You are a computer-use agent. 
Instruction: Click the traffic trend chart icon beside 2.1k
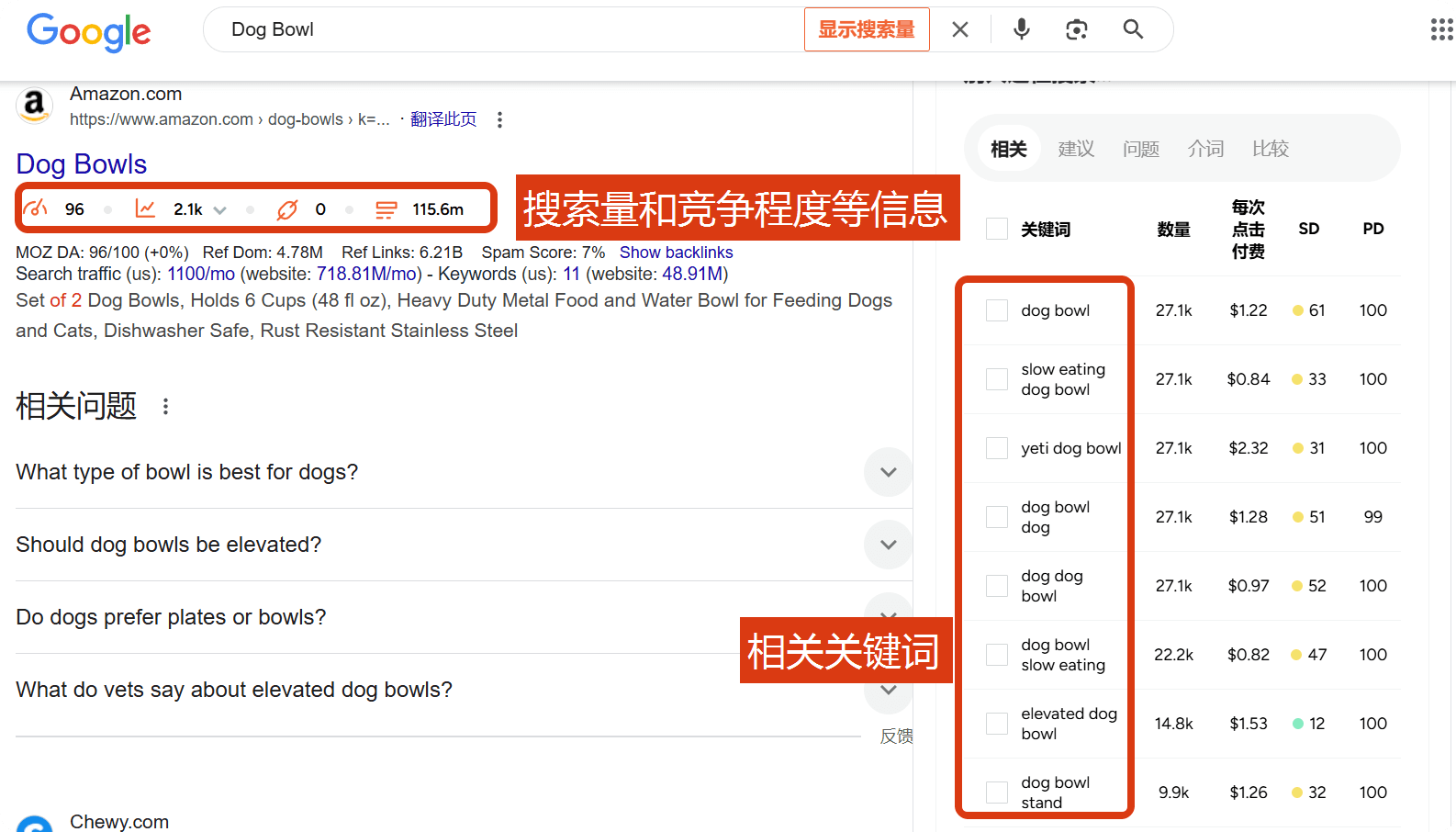(145, 208)
